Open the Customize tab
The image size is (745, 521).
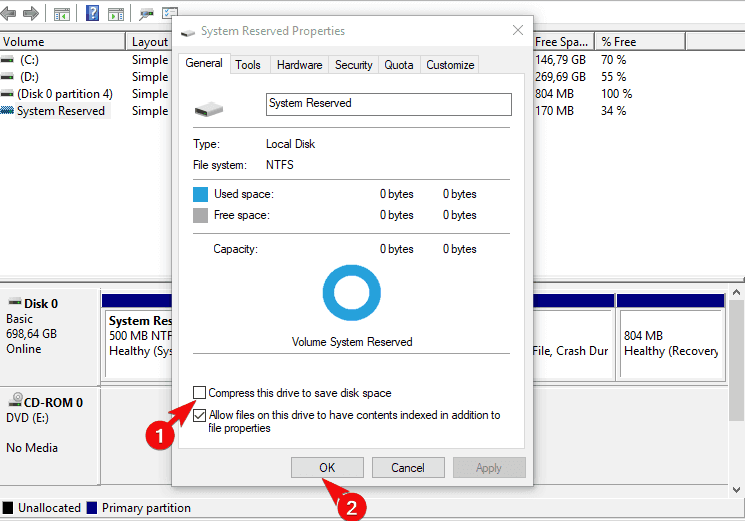pos(450,65)
